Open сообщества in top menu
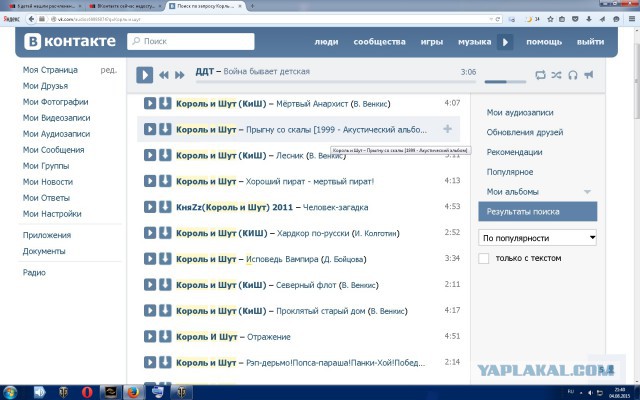This screenshot has width=640, height=400. (x=380, y=42)
